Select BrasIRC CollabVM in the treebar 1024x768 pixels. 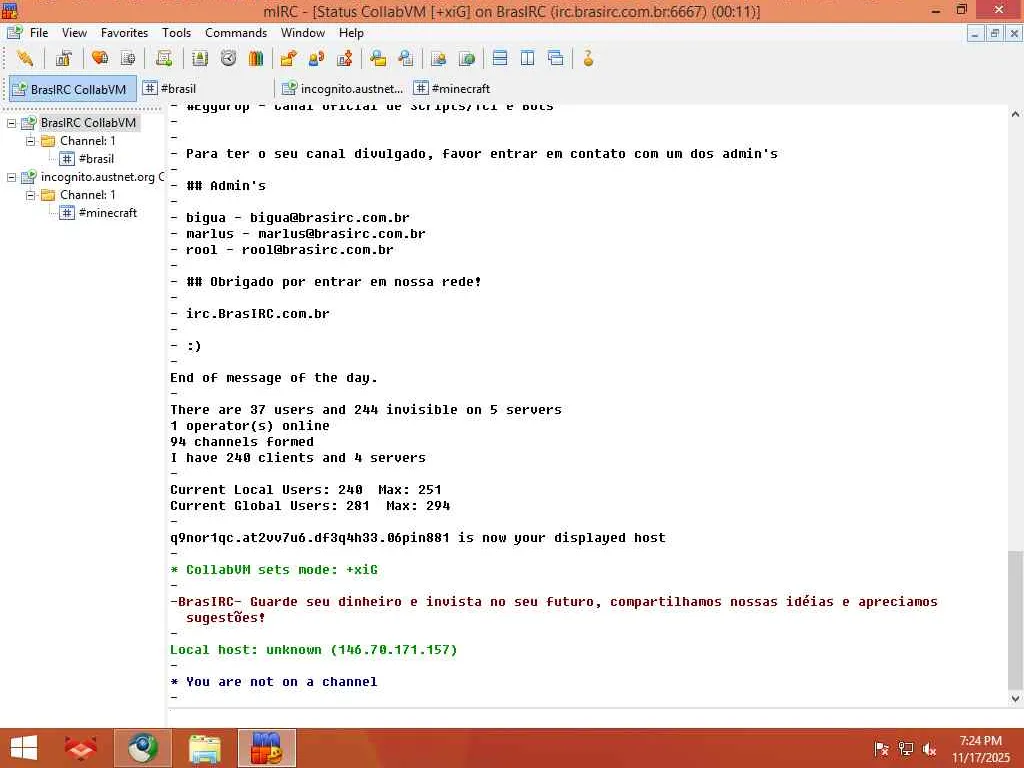88,123
